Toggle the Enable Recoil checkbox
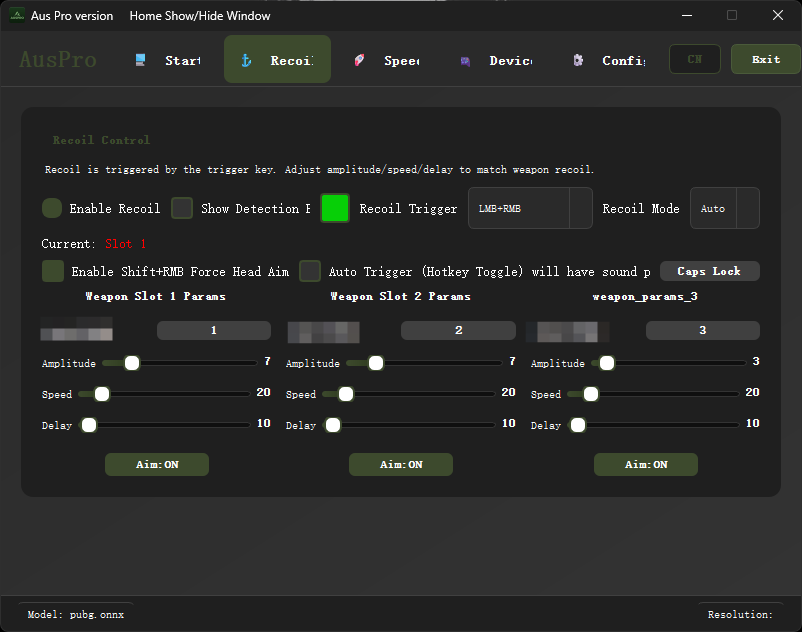This screenshot has width=802, height=632. click(52, 208)
